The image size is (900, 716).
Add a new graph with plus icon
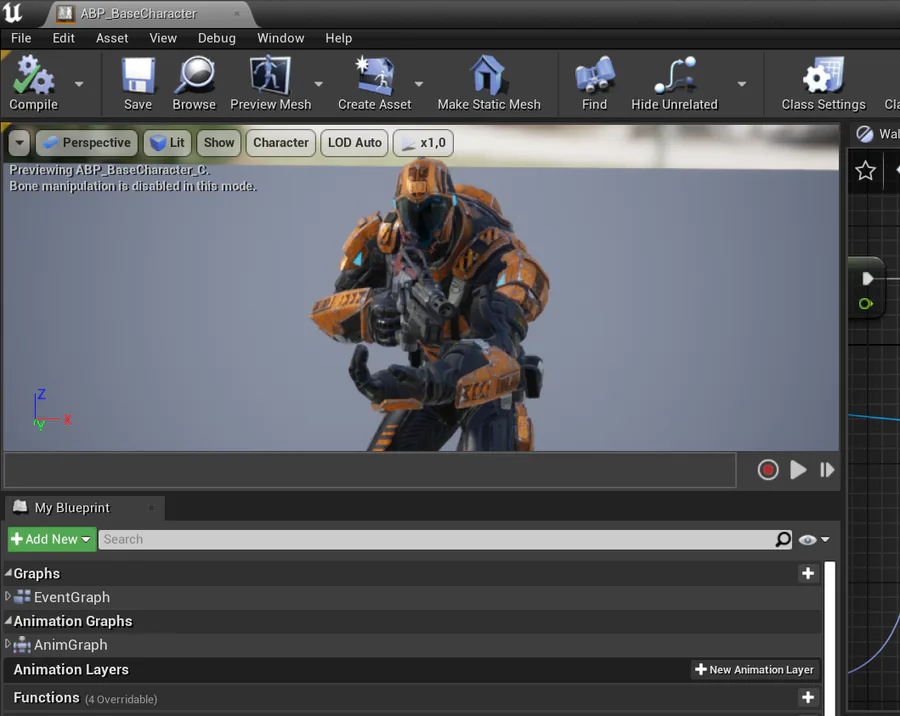tap(808, 573)
